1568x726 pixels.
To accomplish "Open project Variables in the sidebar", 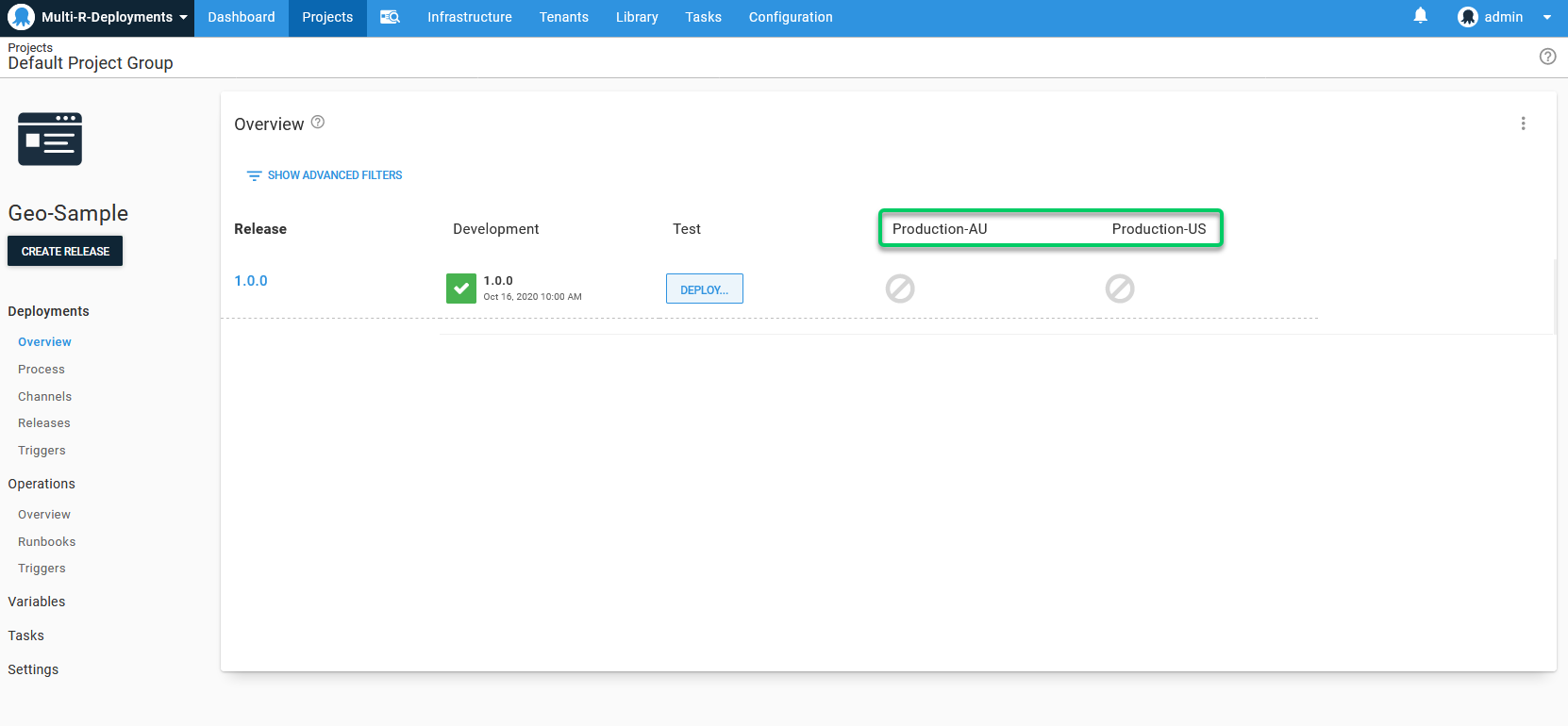I will (37, 602).
